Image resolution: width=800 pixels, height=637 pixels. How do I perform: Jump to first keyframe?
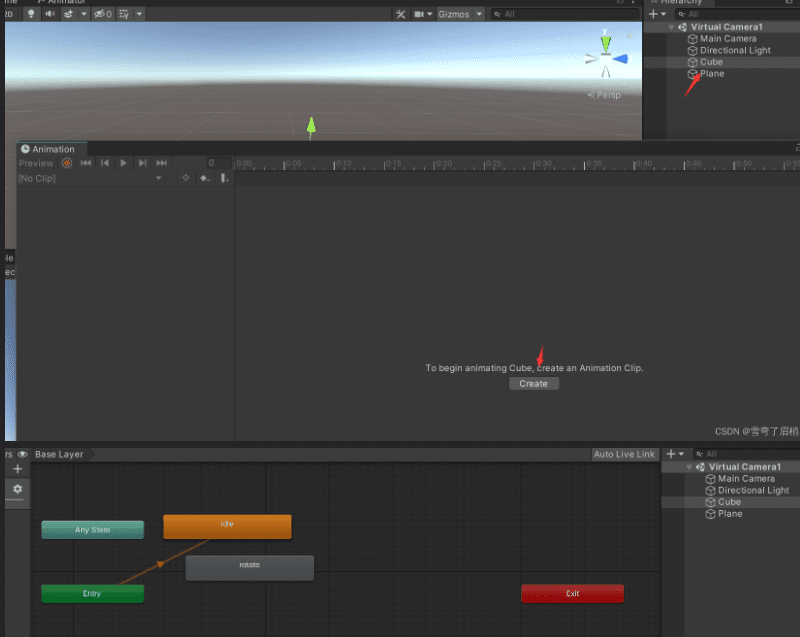click(x=86, y=163)
